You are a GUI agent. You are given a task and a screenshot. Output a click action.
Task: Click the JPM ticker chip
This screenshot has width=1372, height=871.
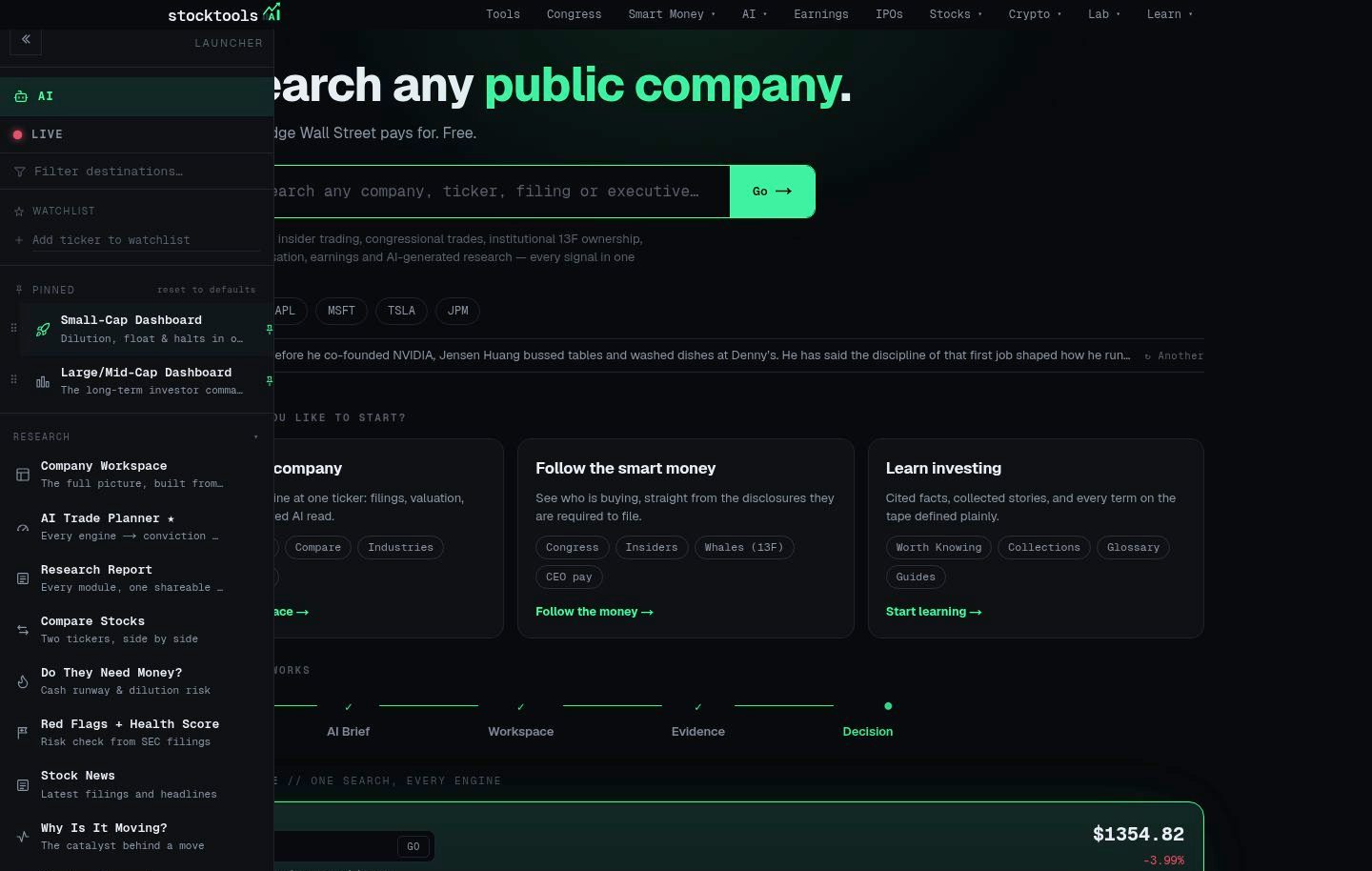[458, 311]
